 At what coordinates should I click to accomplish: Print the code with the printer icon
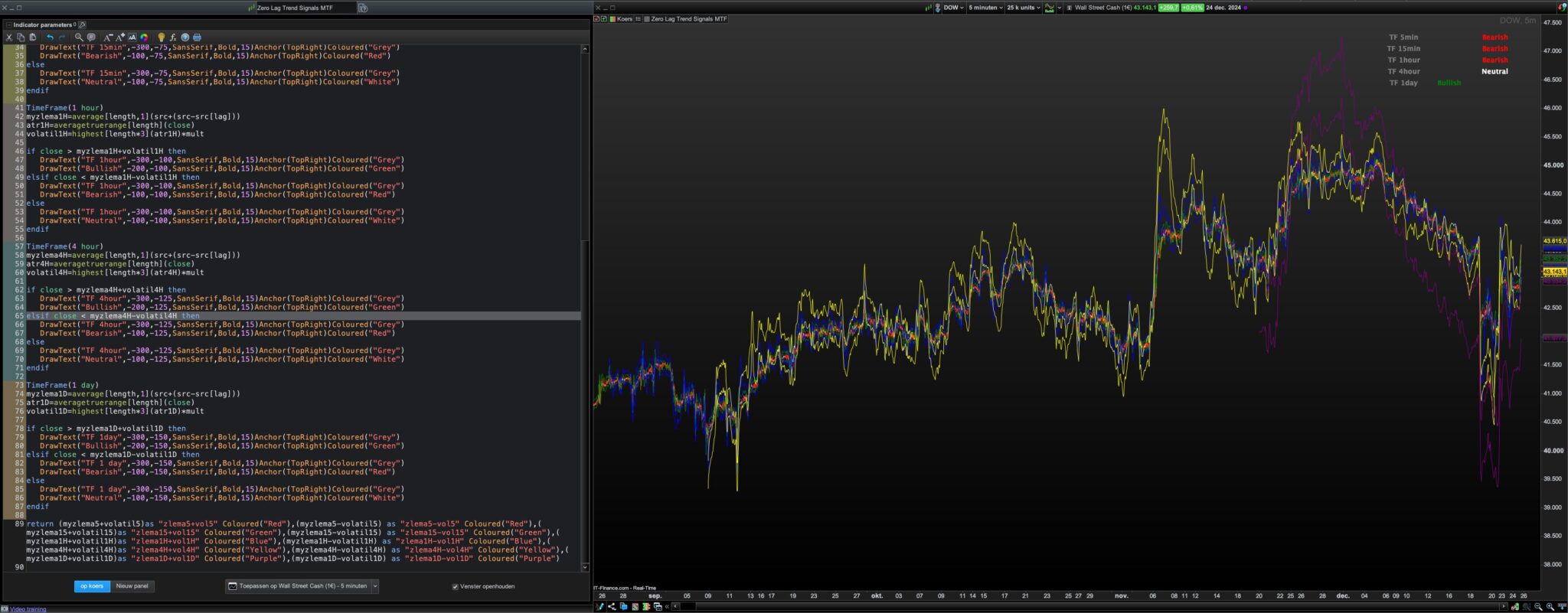pyautogui.click(x=197, y=37)
